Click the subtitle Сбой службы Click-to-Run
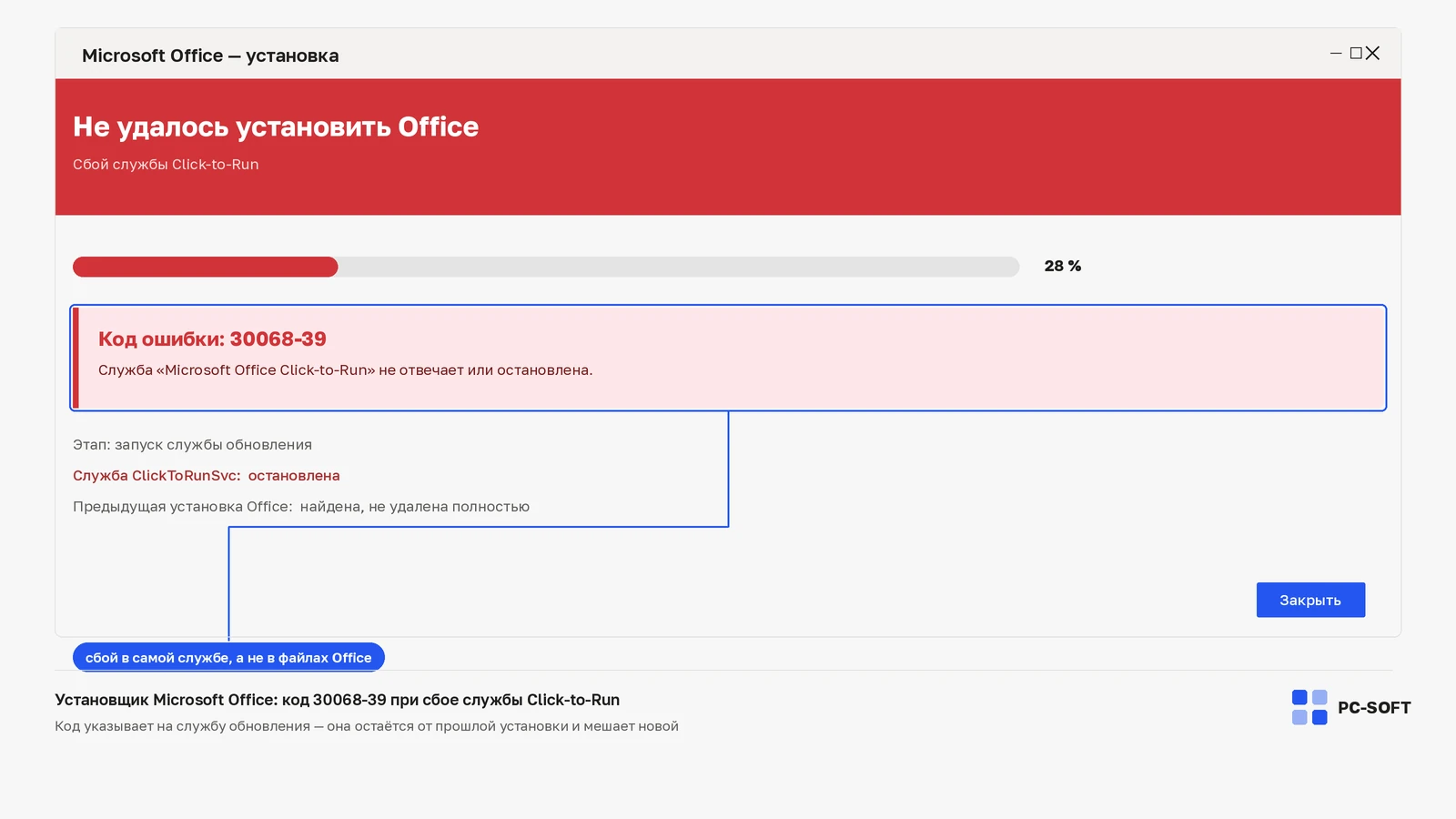The width and height of the screenshot is (1456, 819). coord(166,165)
